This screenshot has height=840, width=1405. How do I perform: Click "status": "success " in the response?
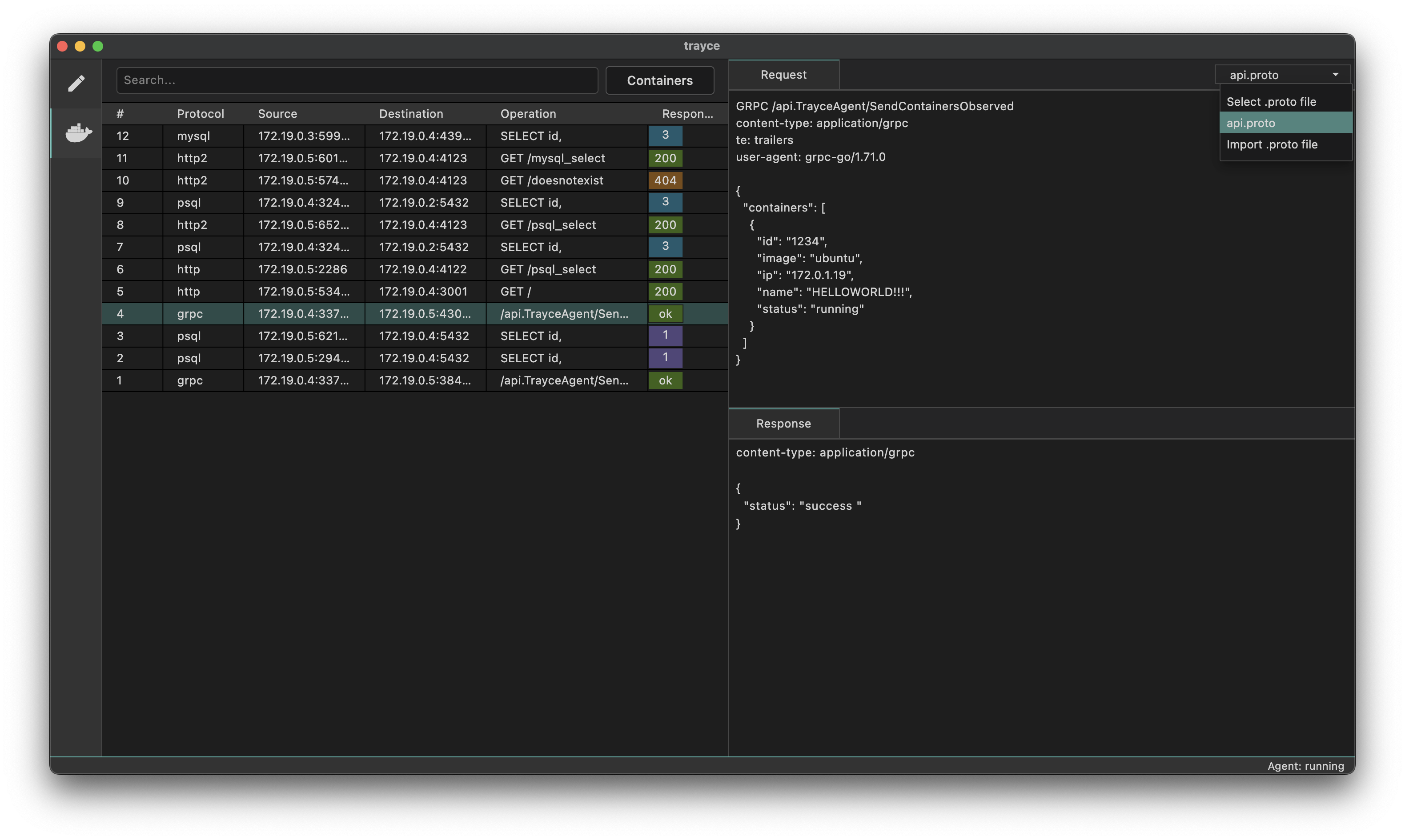(x=802, y=506)
